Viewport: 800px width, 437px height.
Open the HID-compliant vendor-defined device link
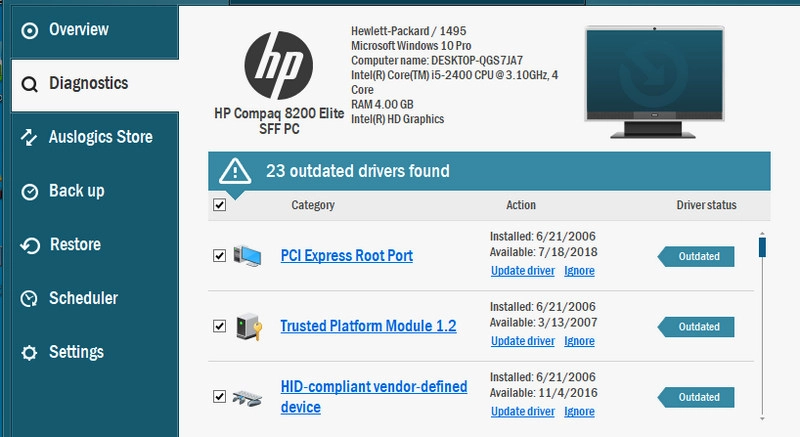tap(374, 397)
